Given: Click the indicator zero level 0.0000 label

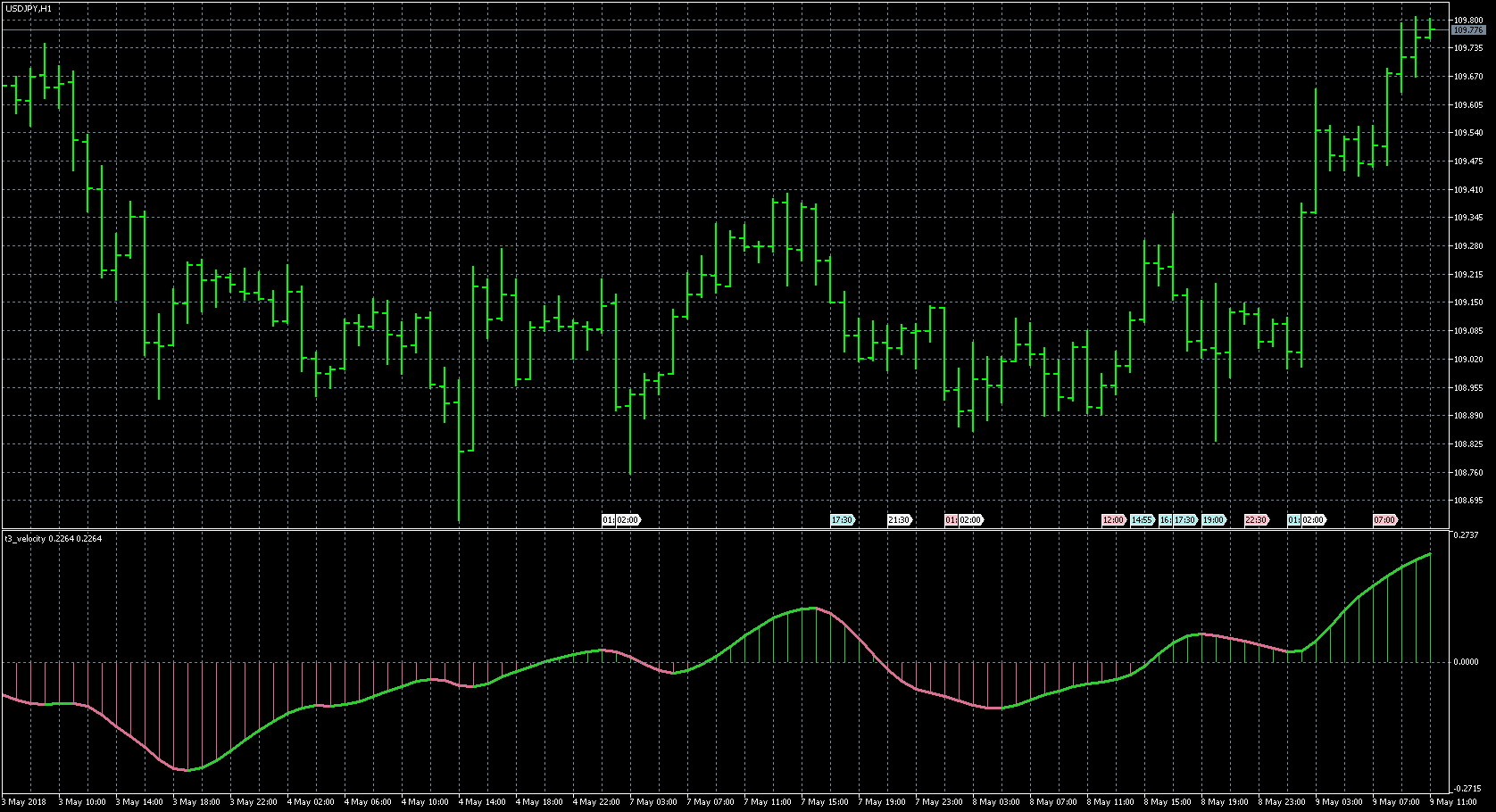Looking at the screenshot, I should pyautogui.click(x=1465, y=662).
